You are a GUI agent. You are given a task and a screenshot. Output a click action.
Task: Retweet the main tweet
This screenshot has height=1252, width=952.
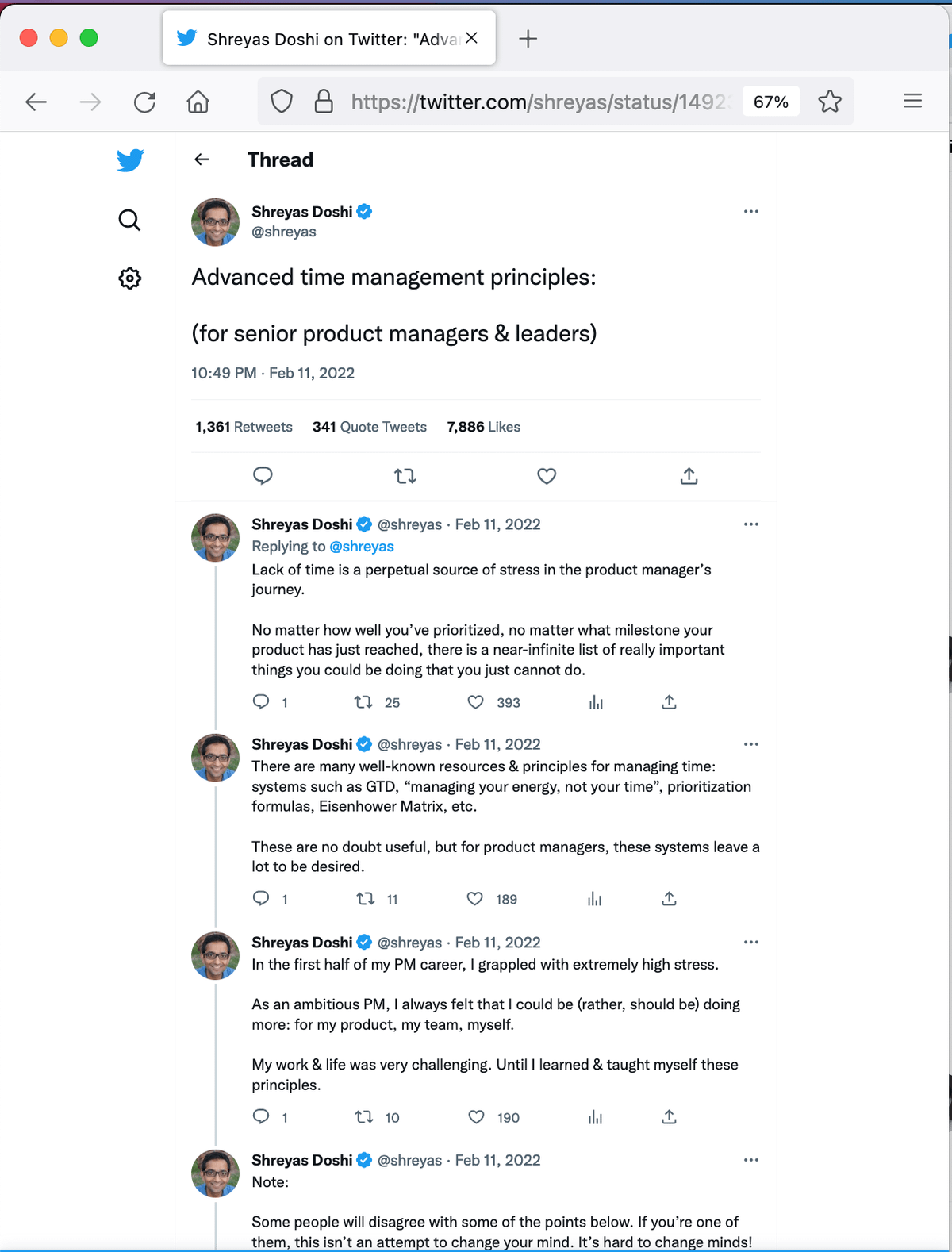point(405,476)
